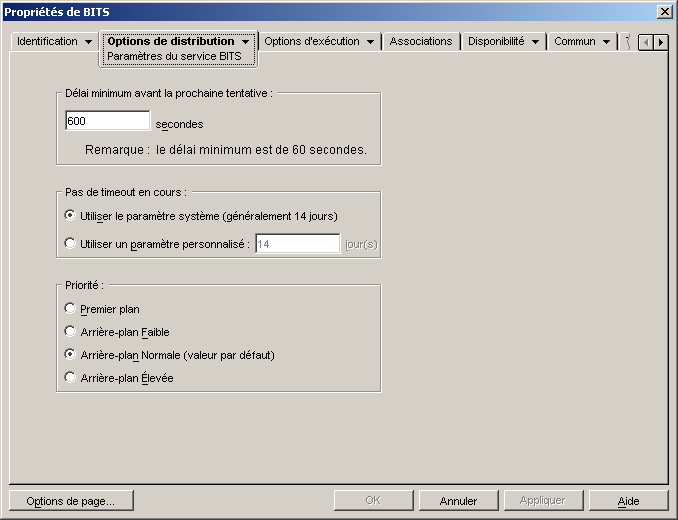This screenshot has height=520, width=678.
Task: Click the Annuler button
Action: (458, 501)
